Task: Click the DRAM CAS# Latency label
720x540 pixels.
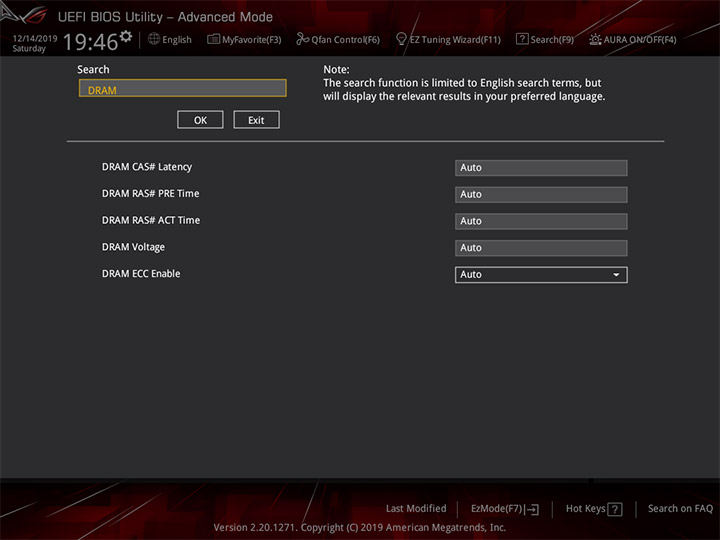Action: [x=147, y=167]
